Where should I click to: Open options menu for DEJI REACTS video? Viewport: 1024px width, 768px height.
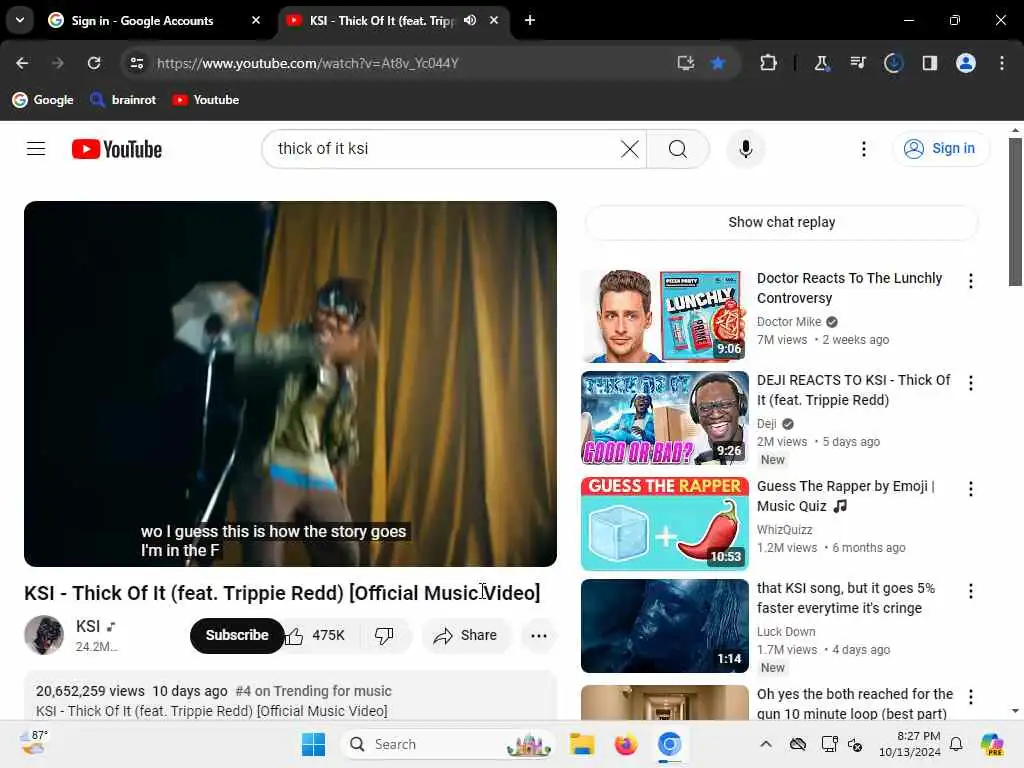pyautogui.click(x=971, y=383)
